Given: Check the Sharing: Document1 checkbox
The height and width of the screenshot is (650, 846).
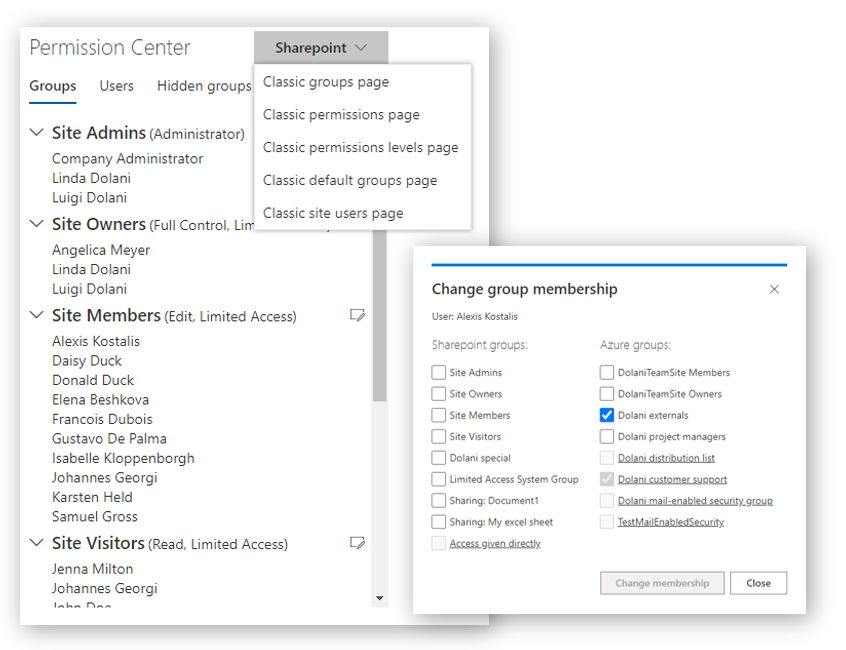Looking at the screenshot, I should pos(439,501).
